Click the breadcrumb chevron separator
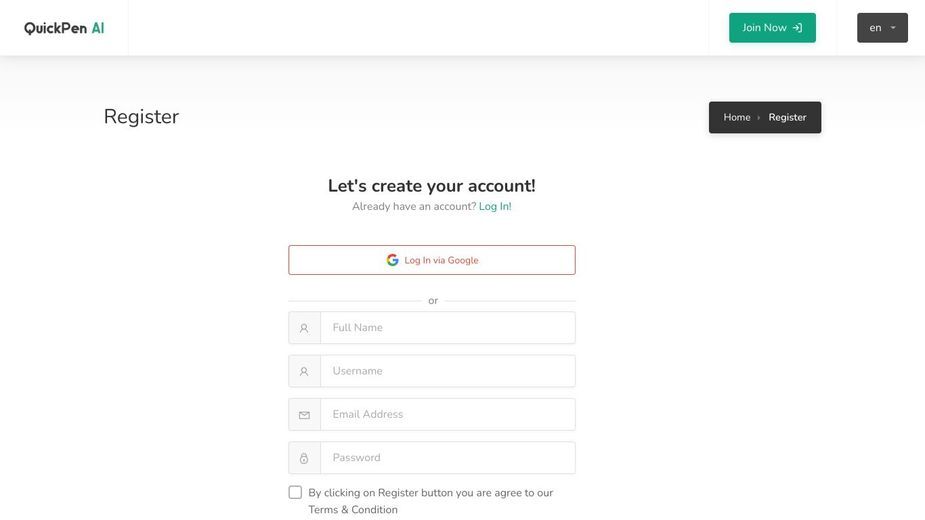Viewport: 925px width, 520px height. pyautogui.click(x=759, y=117)
